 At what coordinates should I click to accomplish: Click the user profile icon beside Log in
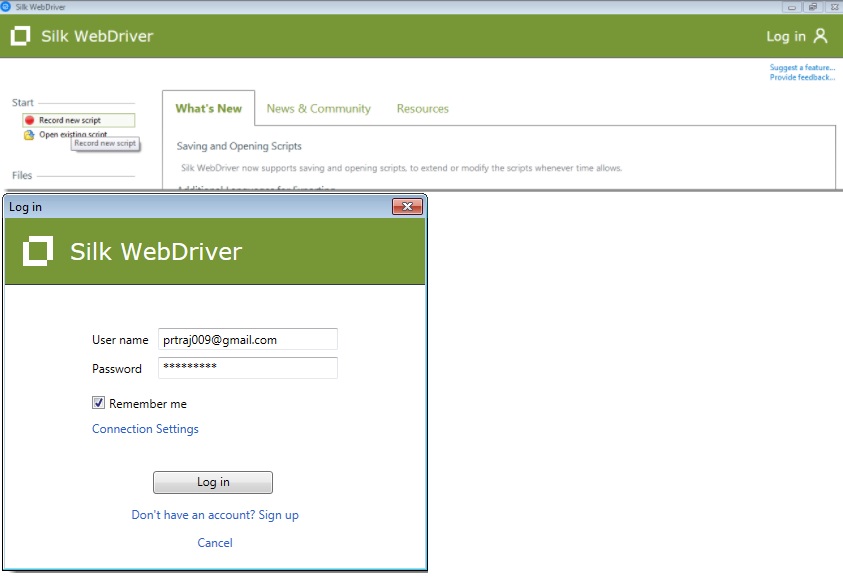tap(820, 36)
